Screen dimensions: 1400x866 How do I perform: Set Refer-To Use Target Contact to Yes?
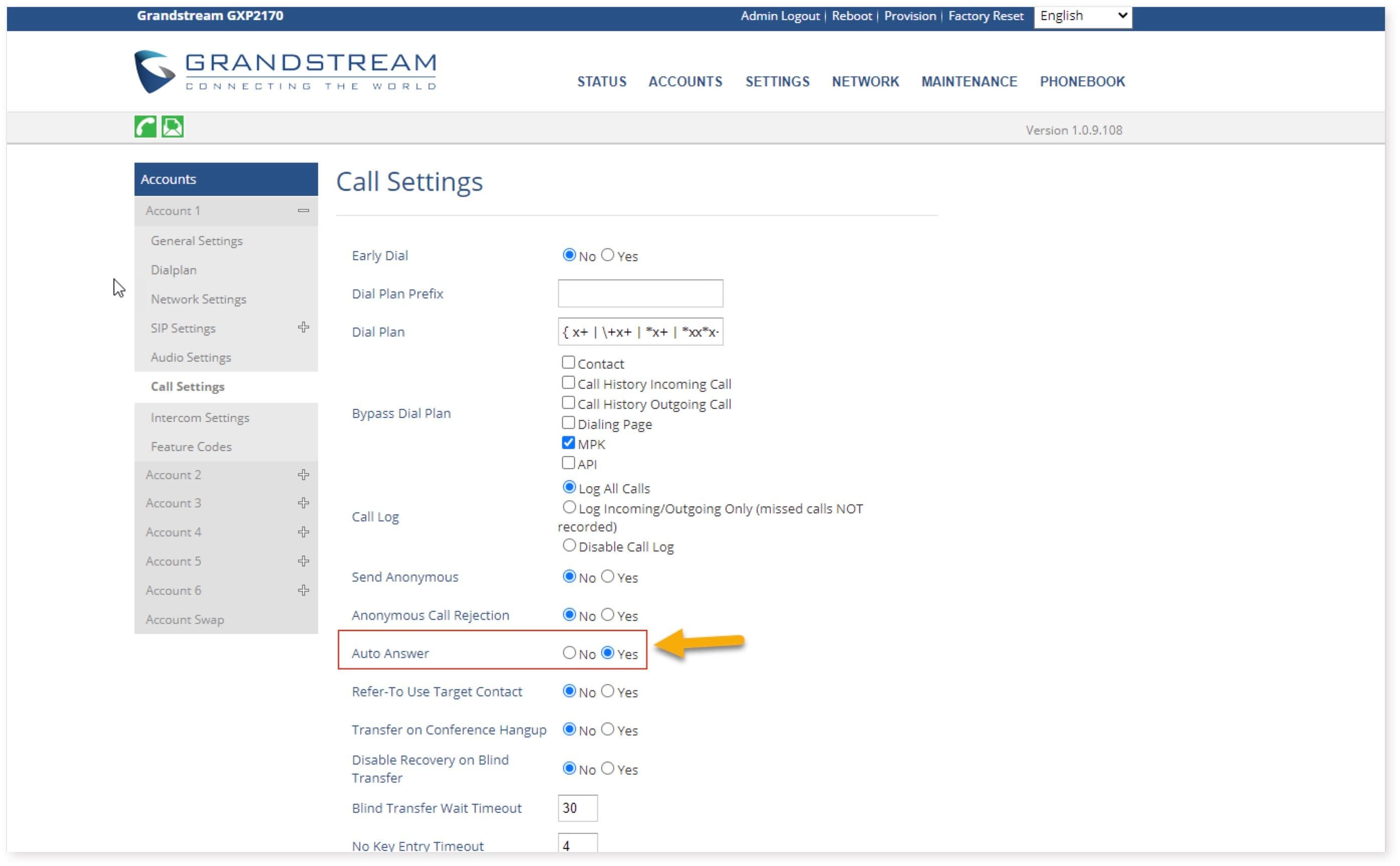607,691
